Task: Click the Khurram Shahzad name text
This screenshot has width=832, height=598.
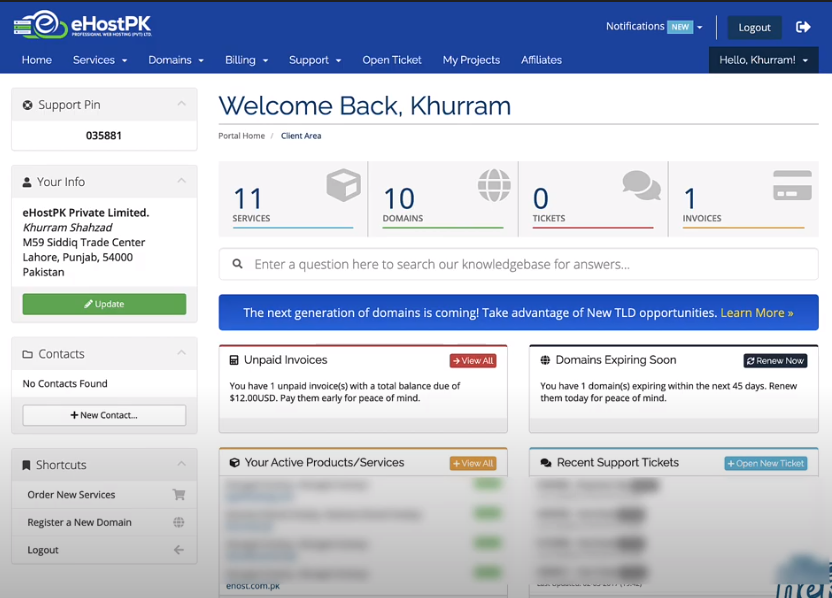Action: click(x=67, y=228)
